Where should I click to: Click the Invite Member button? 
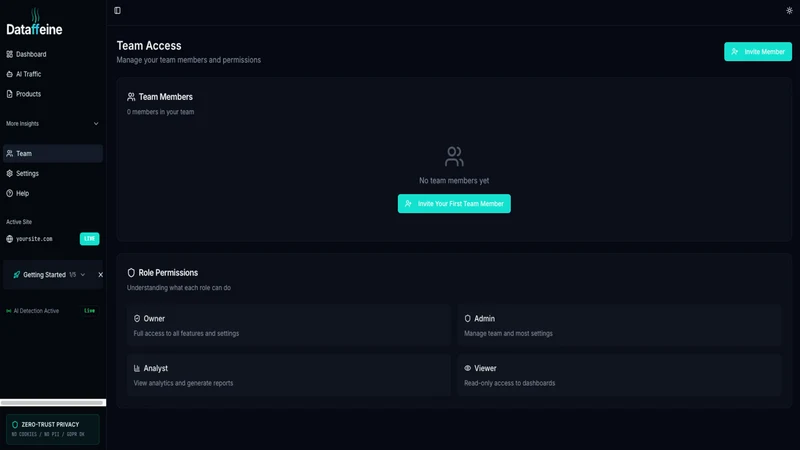click(x=758, y=52)
